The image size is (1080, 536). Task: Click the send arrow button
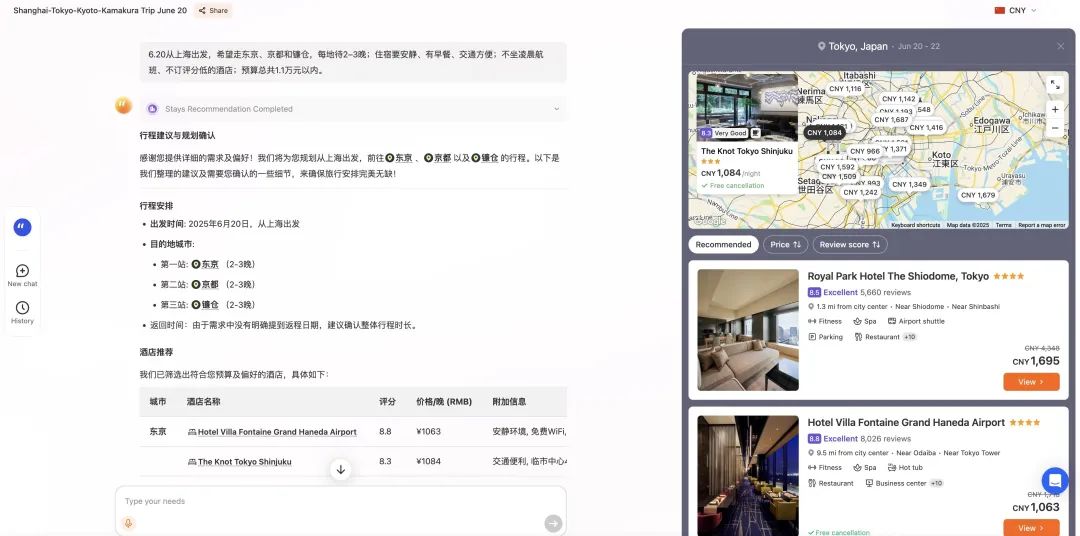pyautogui.click(x=553, y=524)
